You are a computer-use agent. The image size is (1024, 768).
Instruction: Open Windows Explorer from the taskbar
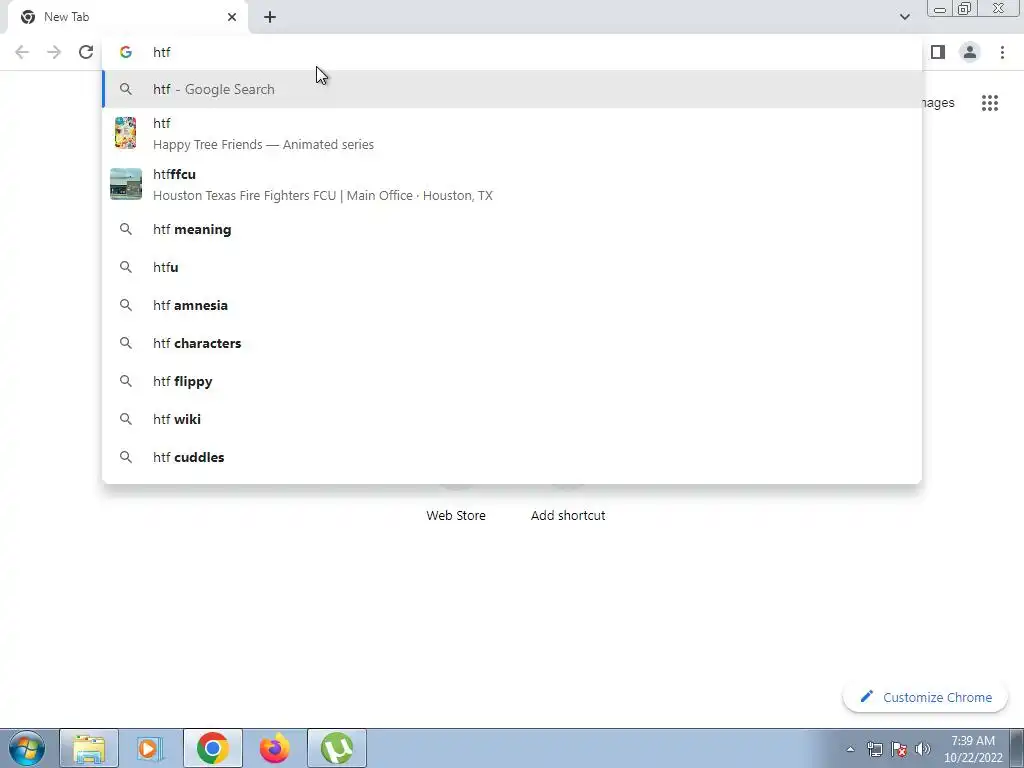coord(89,748)
